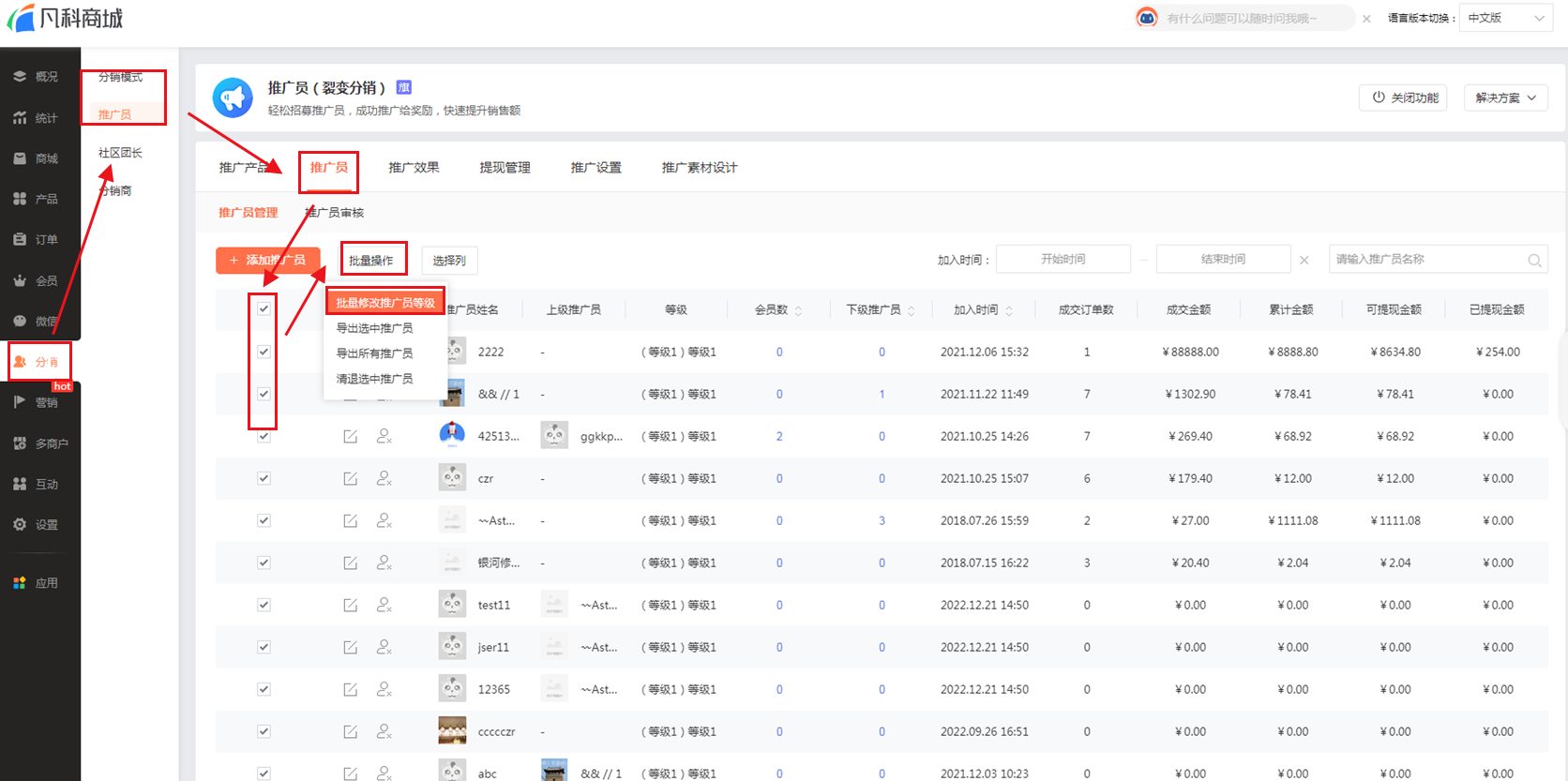Switch to the 推广效果 tab
1568x781 pixels.
(414, 168)
